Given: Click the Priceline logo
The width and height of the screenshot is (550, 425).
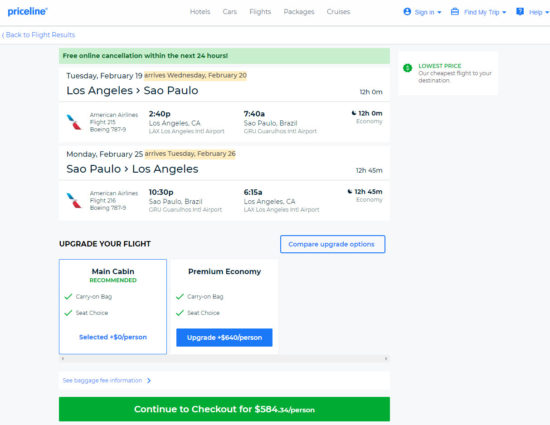Looking at the screenshot, I should pos(27,12).
